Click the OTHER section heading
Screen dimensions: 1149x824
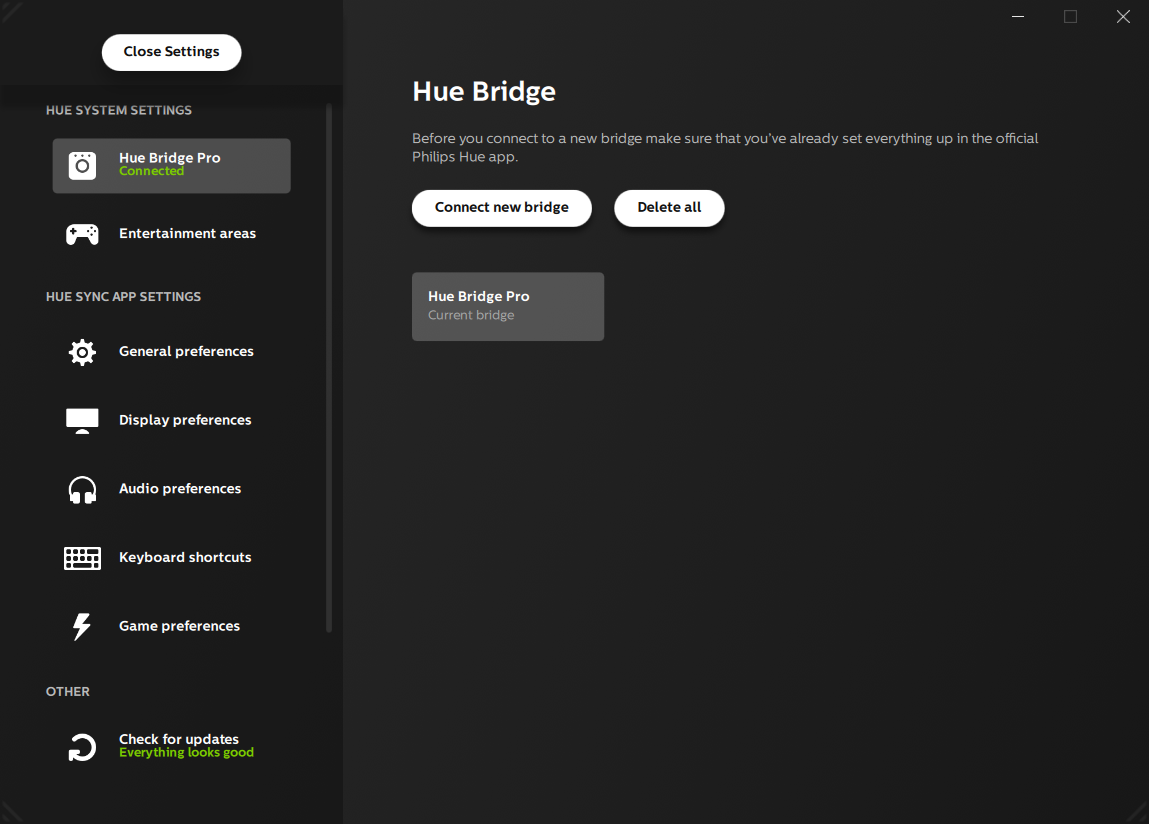click(67, 691)
